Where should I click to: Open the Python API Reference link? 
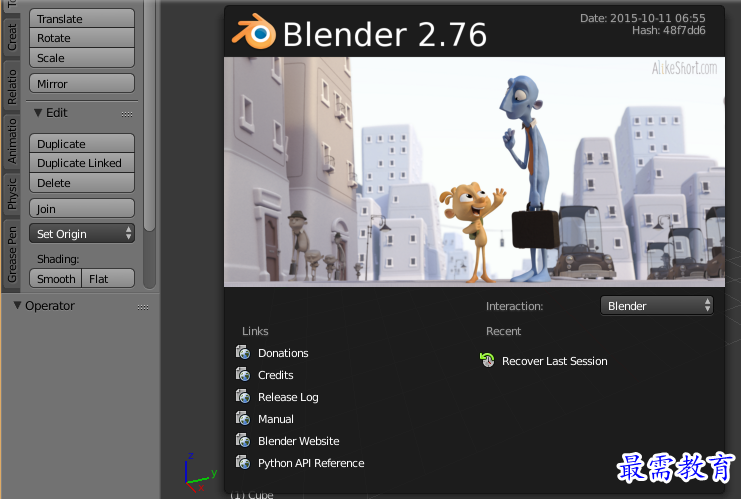pyautogui.click(x=311, y=463)
